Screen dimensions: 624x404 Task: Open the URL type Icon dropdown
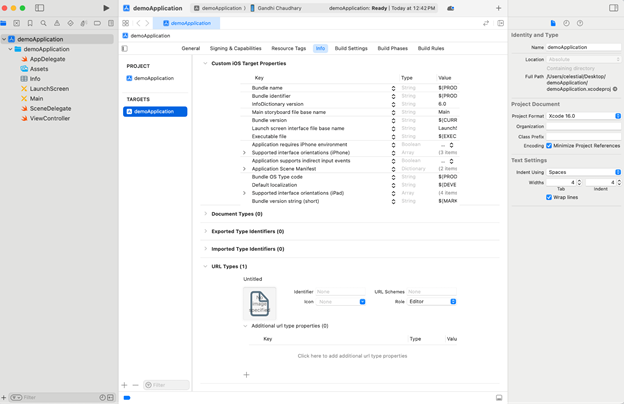(341, 302)
